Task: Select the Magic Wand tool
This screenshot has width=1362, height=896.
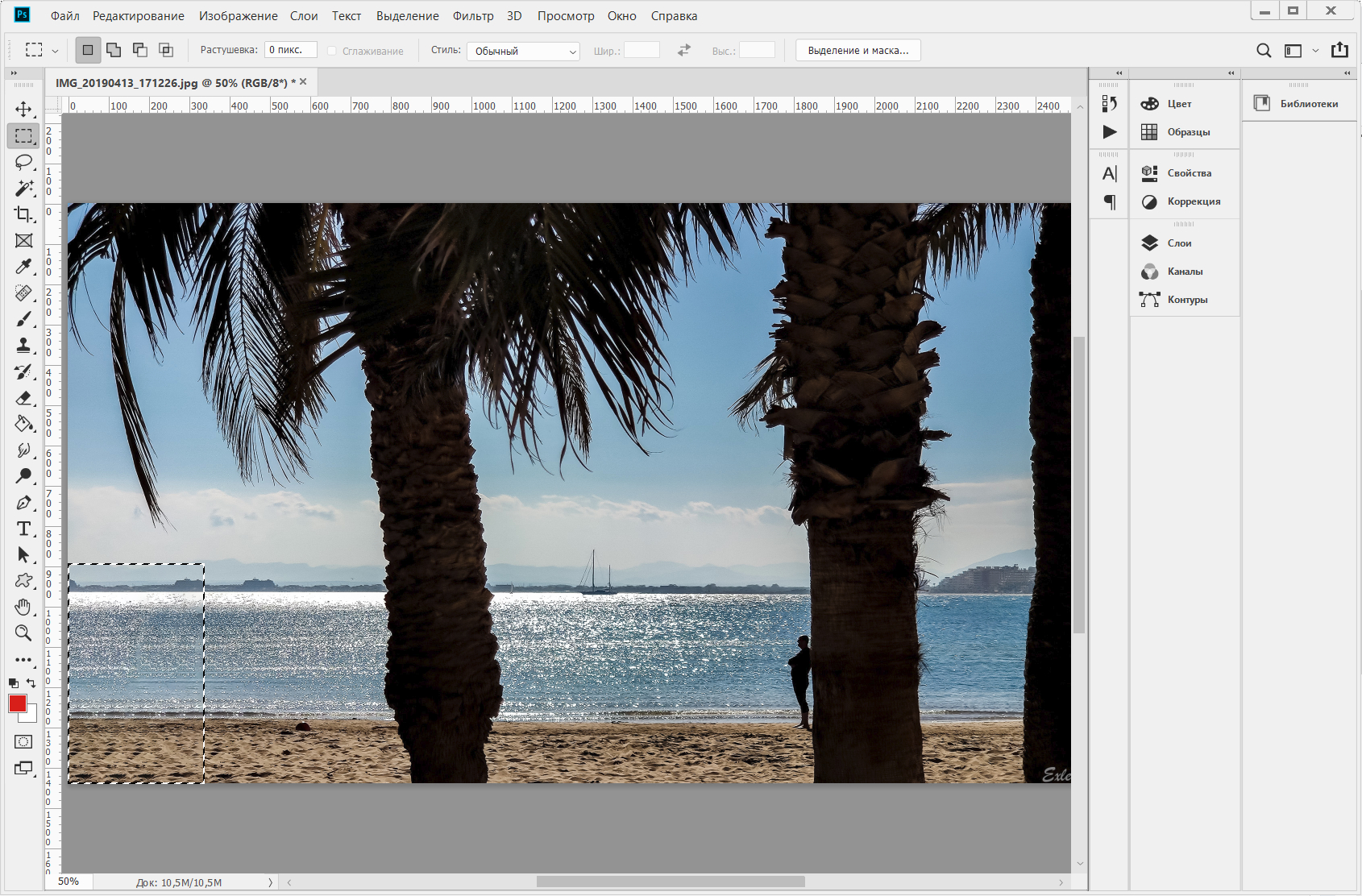Action: (x=23, y=189)
